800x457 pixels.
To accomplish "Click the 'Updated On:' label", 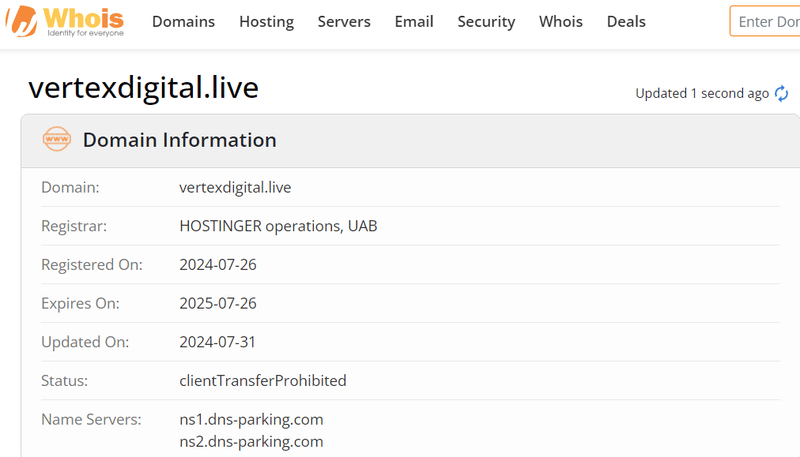I will tap(85, 342).
